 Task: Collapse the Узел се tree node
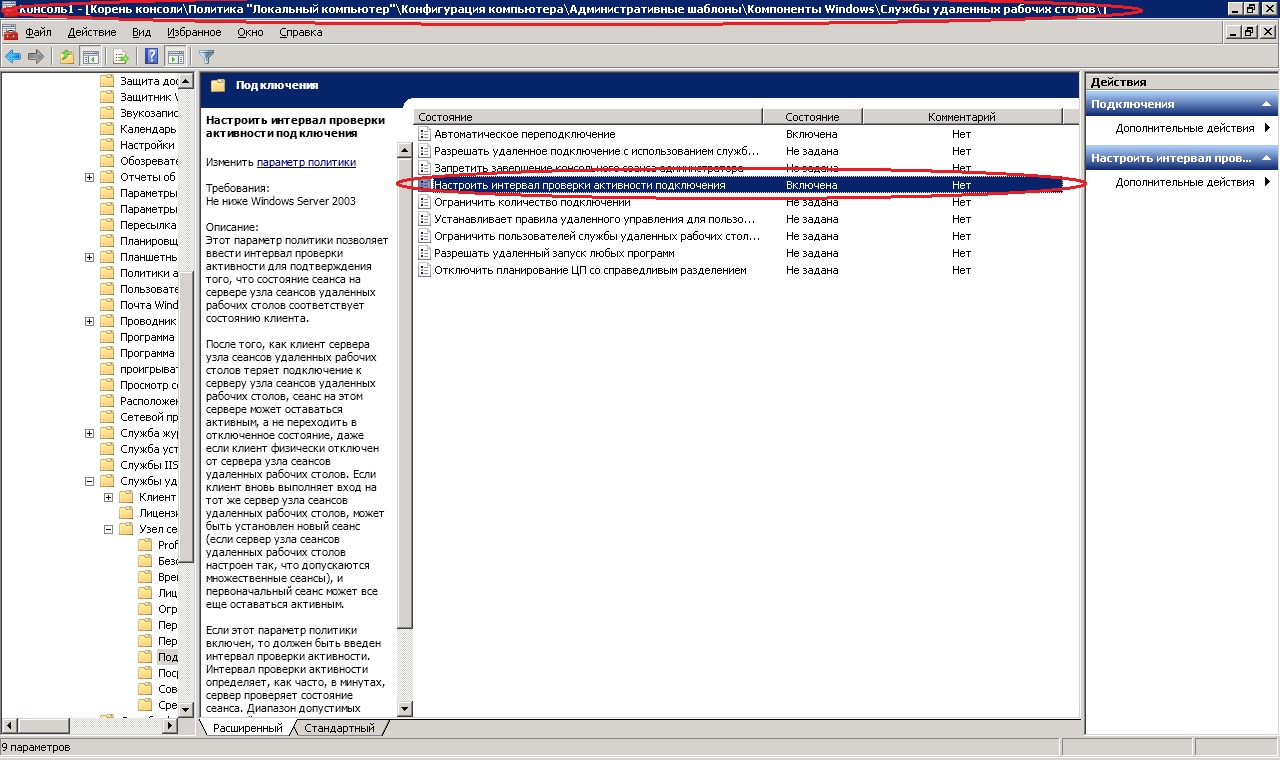[x=109, y=529]
